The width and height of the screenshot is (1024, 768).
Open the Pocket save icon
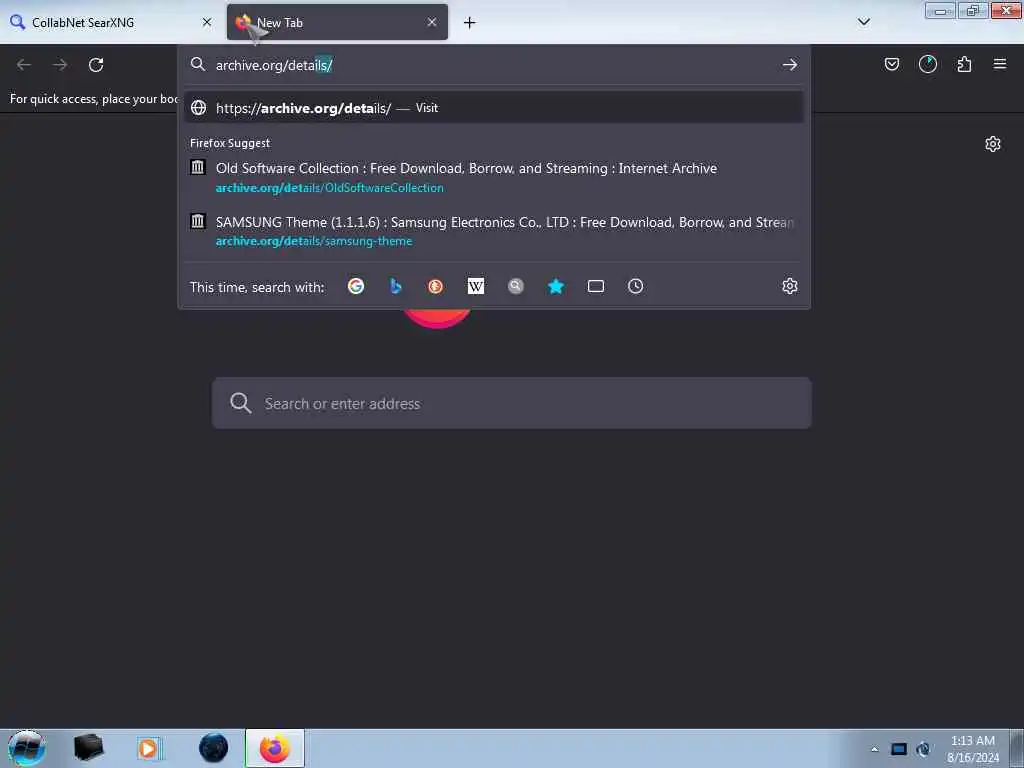pyautogui.click(x=891, y=64)
